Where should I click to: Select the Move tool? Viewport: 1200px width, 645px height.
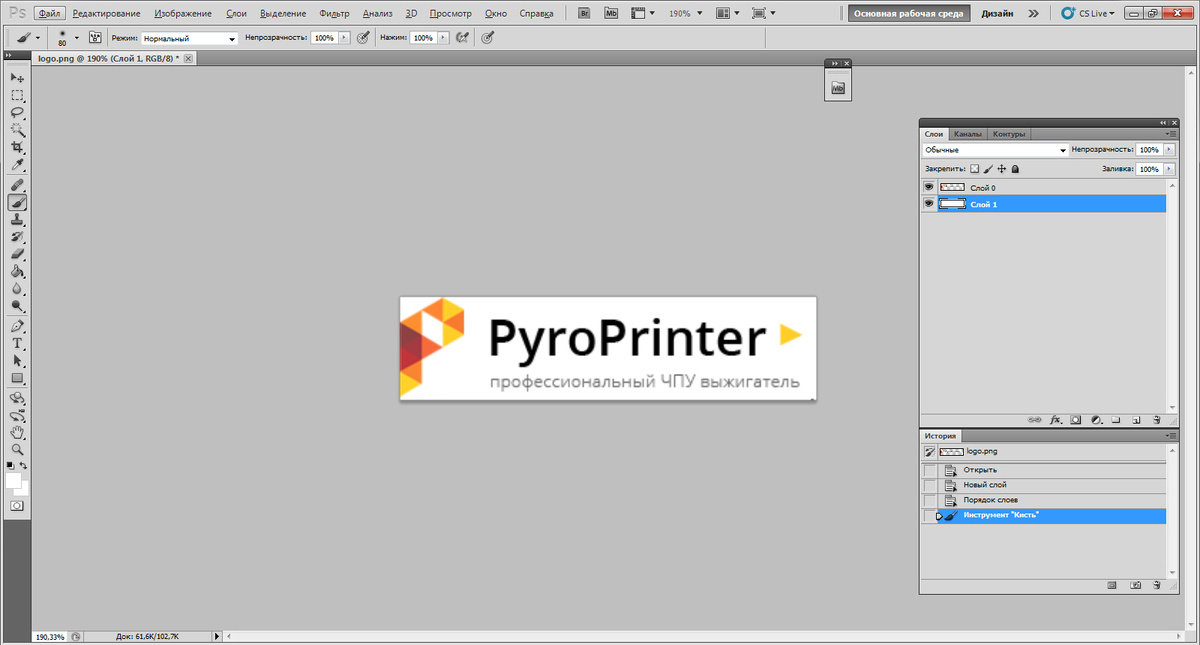pyautogui.click(x=17, y=77)
